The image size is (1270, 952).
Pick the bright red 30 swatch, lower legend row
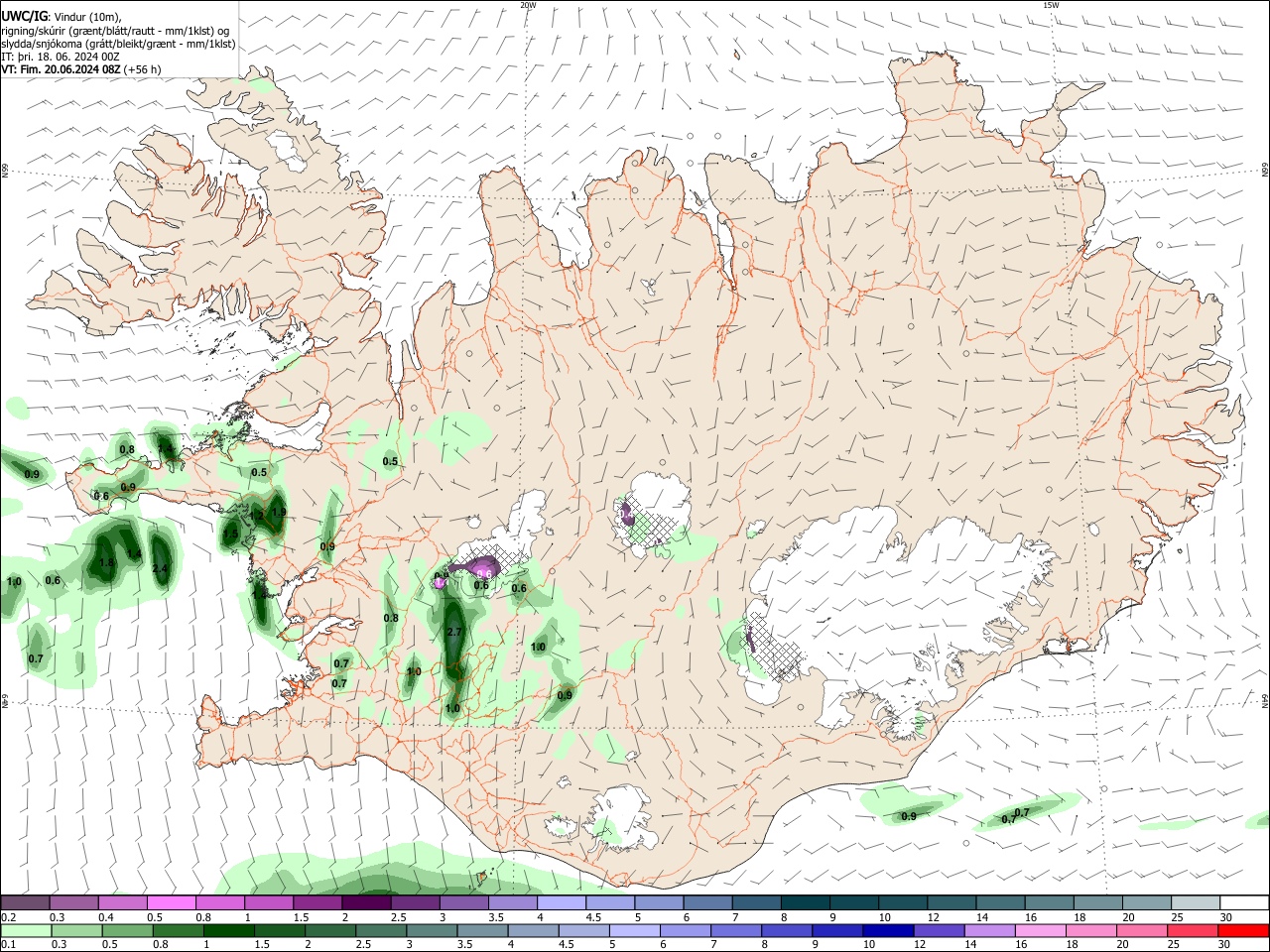tap(1243, 930)
